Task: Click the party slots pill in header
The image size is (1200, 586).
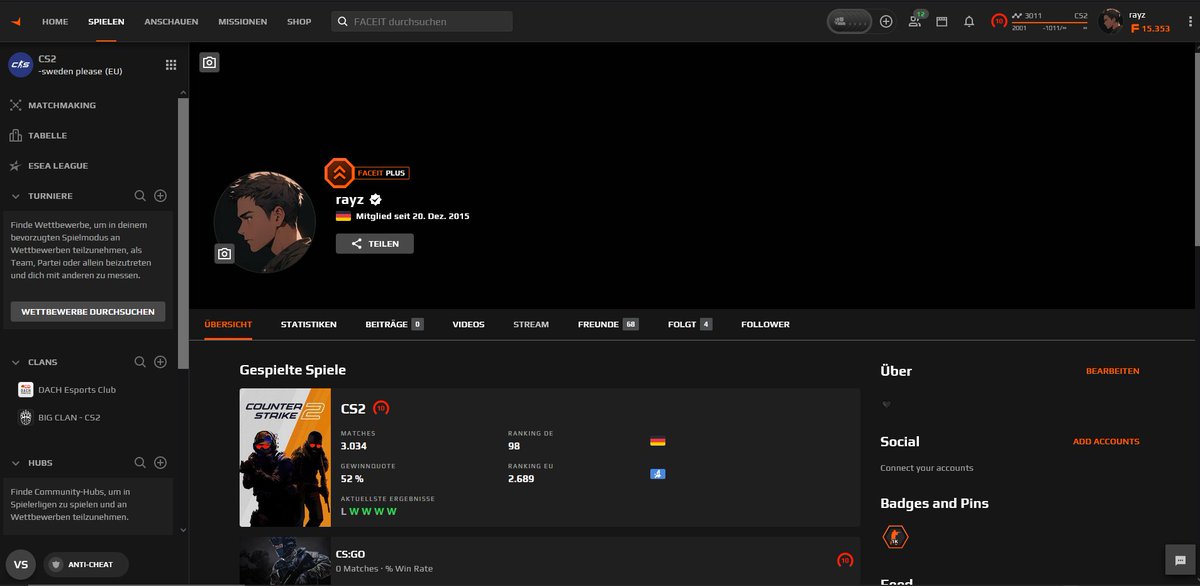Action: click(849, 21)
